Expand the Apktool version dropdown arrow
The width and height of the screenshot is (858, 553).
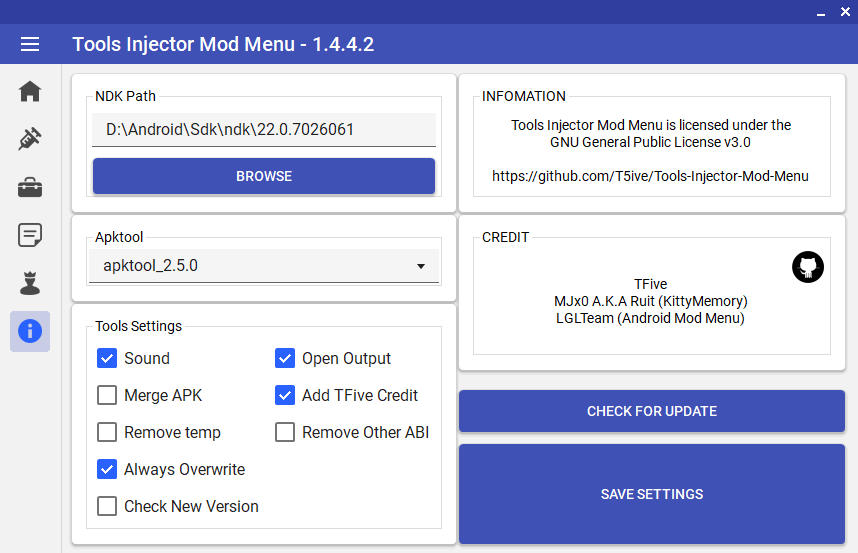point(421,266)
